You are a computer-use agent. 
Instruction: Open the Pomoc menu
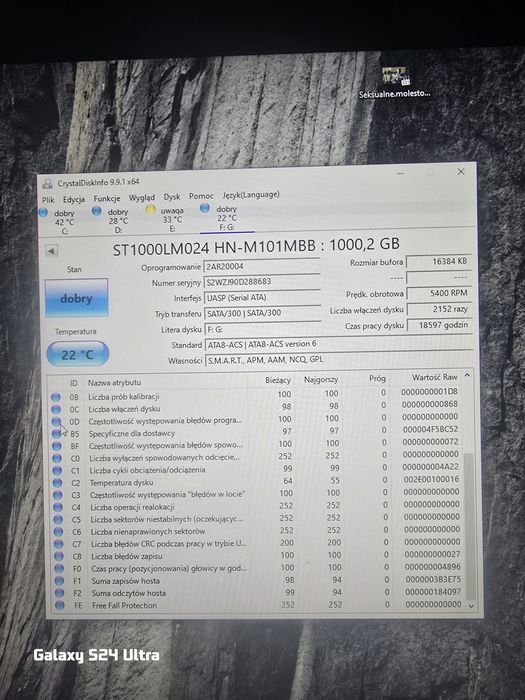click(201, 196)
